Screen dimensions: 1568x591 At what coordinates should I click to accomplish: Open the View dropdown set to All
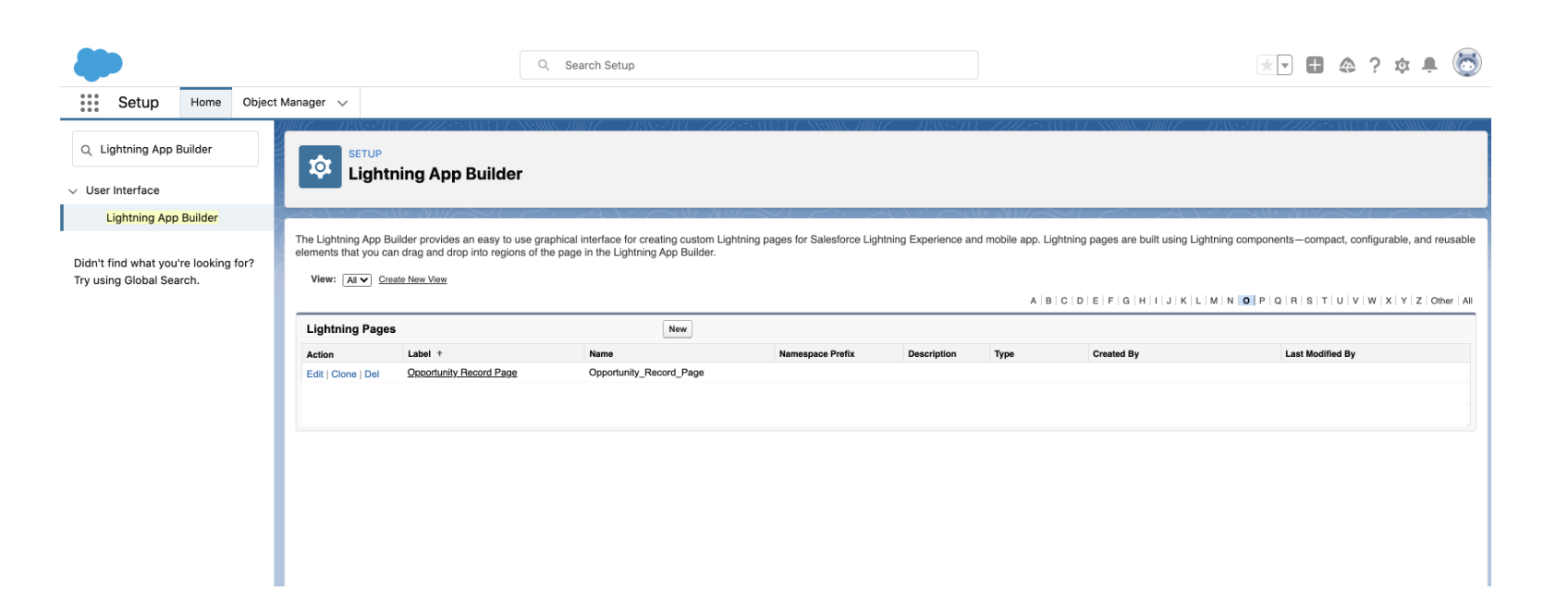click(357, 280)
